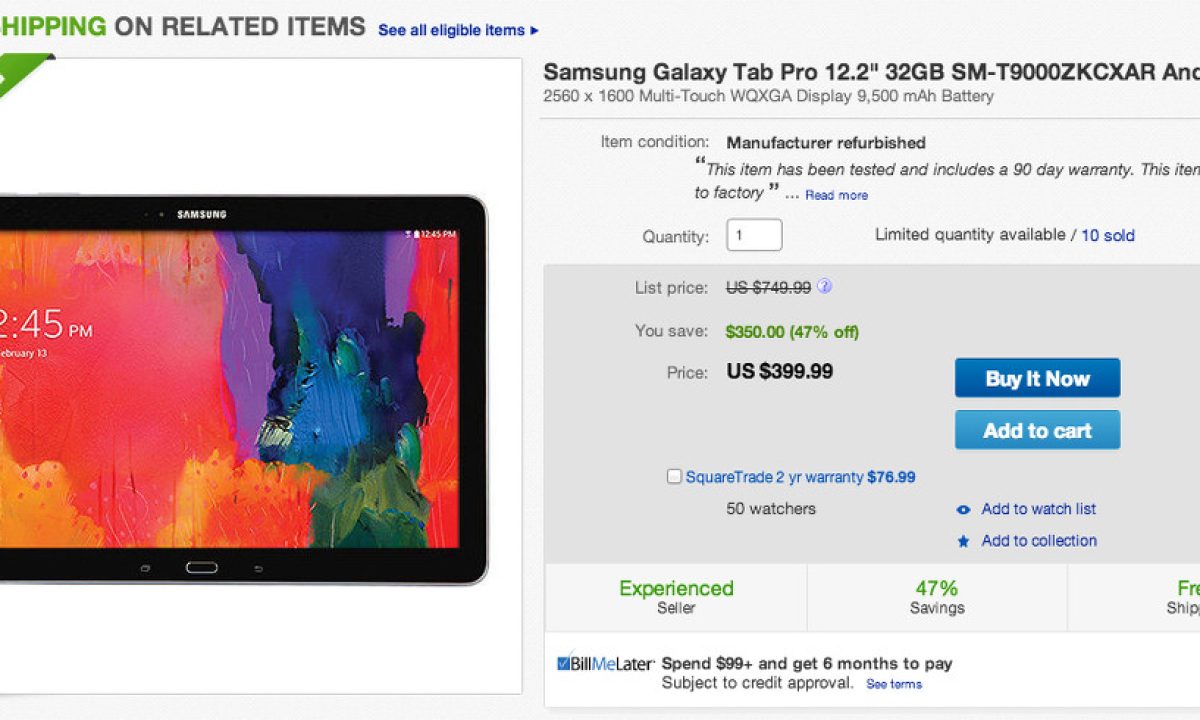Click the US $399.99 price text

tap(780, 372)
